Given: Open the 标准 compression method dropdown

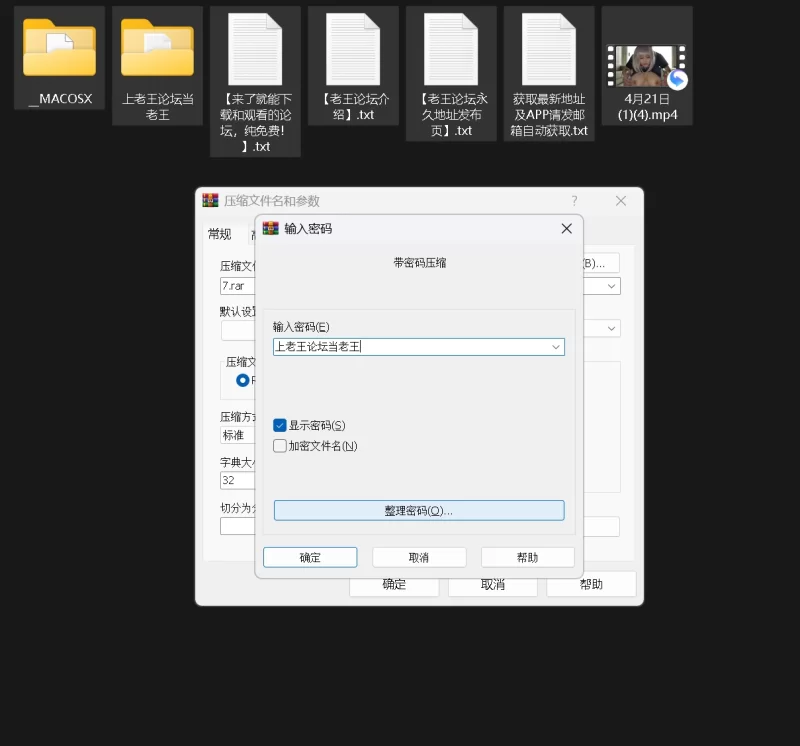Looking at the screenshot, I should [237, 435].
